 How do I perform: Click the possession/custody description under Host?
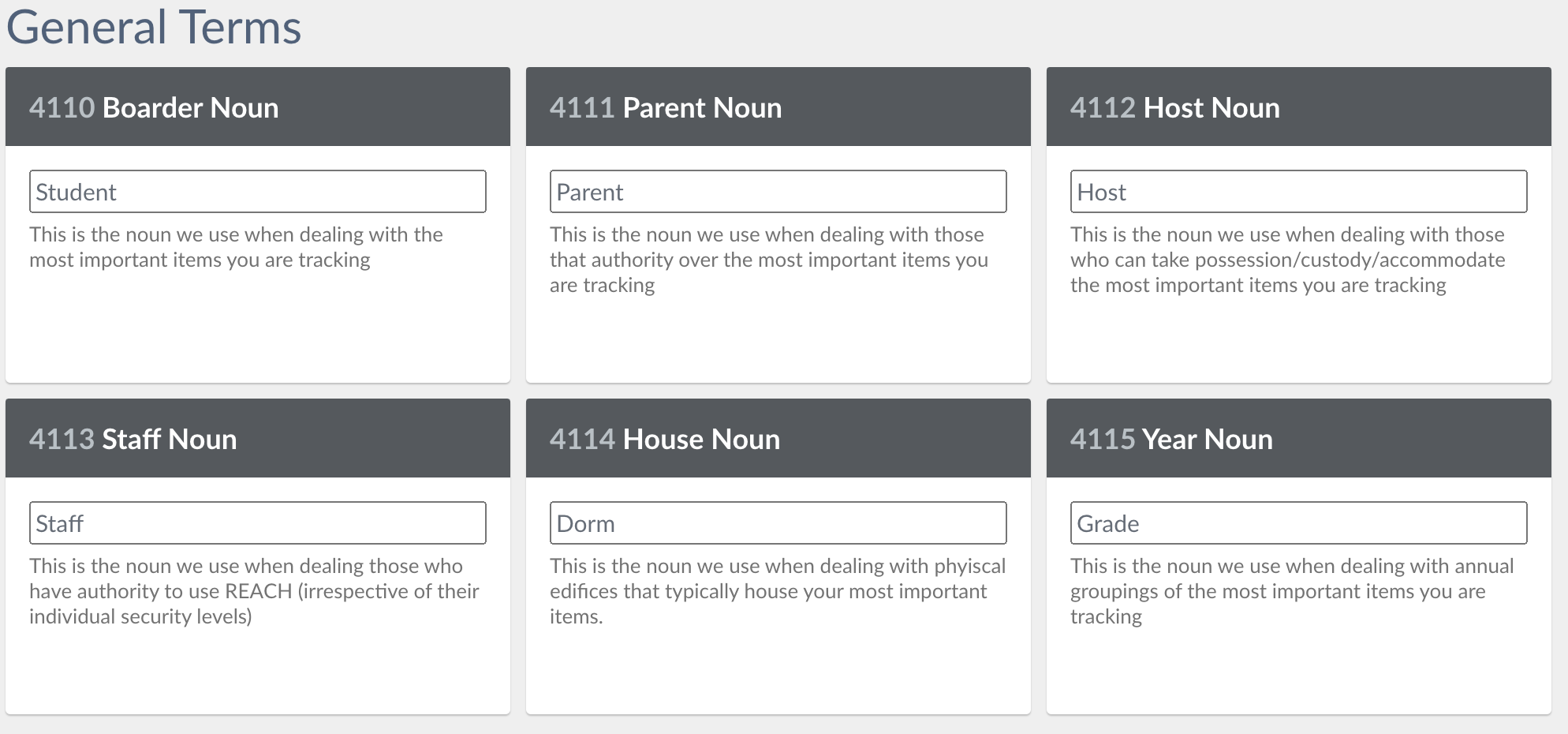pyautogui.click(x=1287, y=260)
